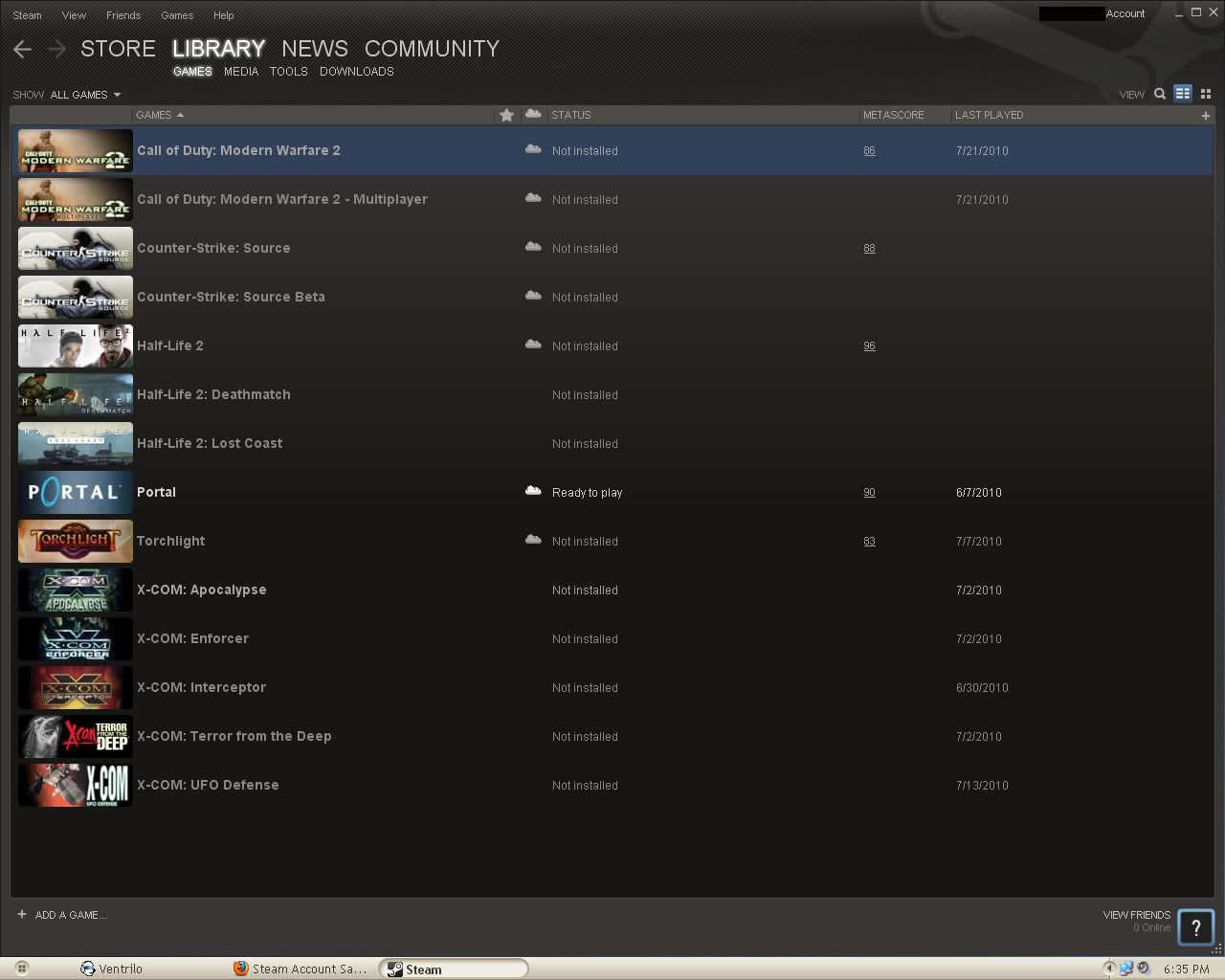This screenshot has height=980, width=1225.
Task: Go to the Store tab
Action: [x=118, y=49]
